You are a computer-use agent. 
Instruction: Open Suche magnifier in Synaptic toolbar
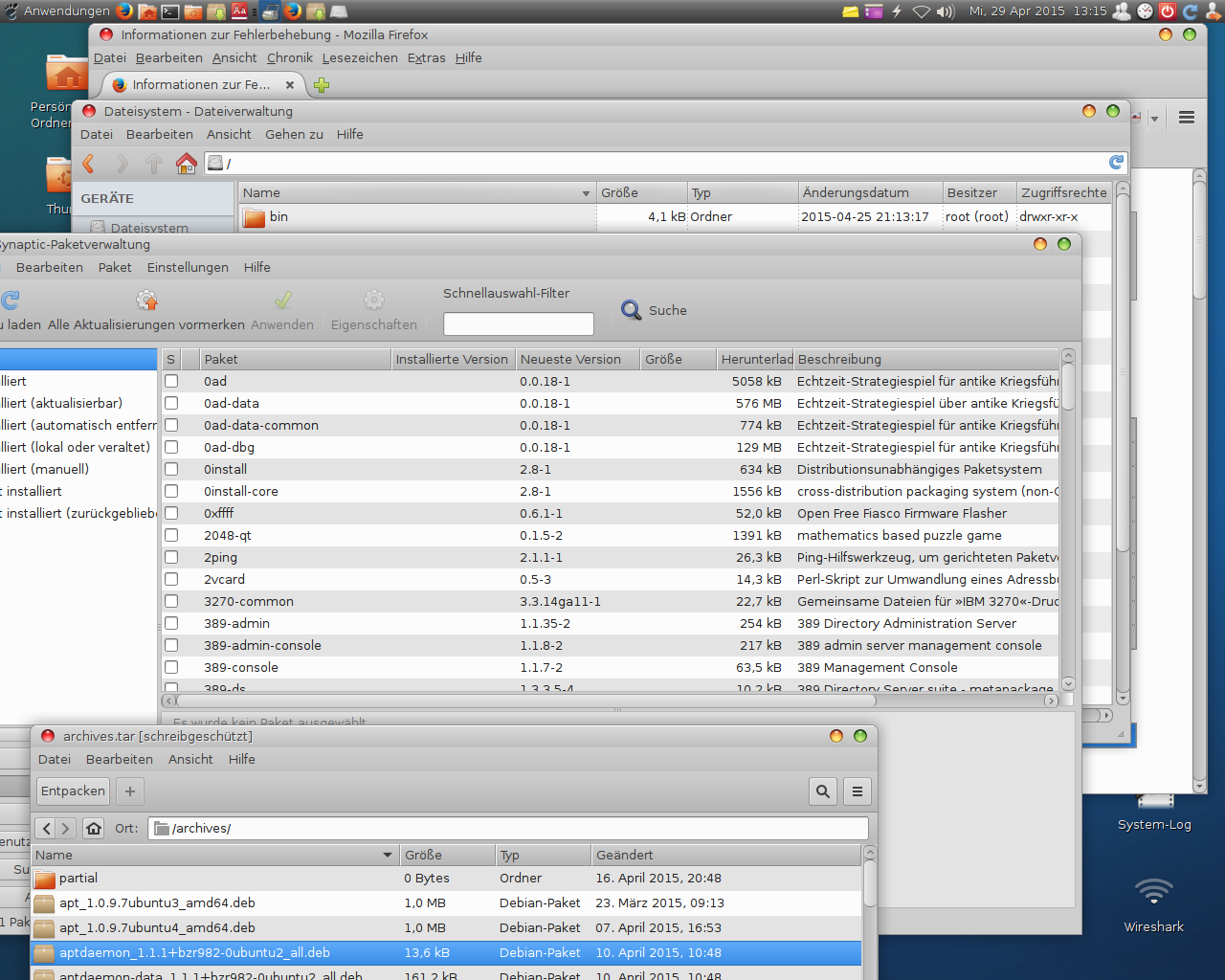[x=632, y=310]
